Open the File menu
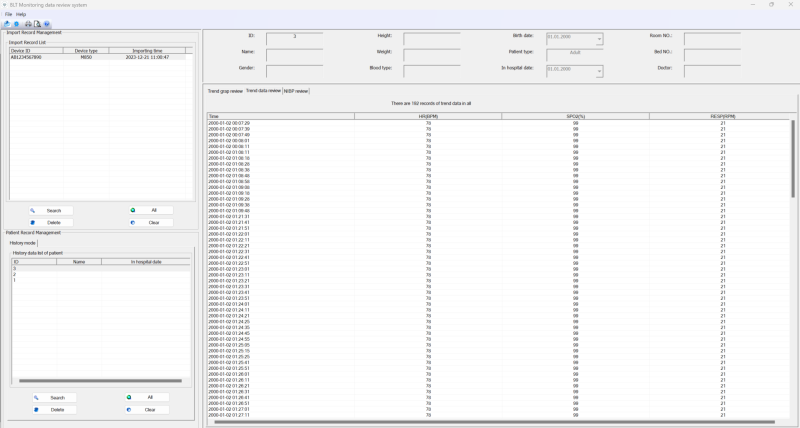 [x=8, y=14]
